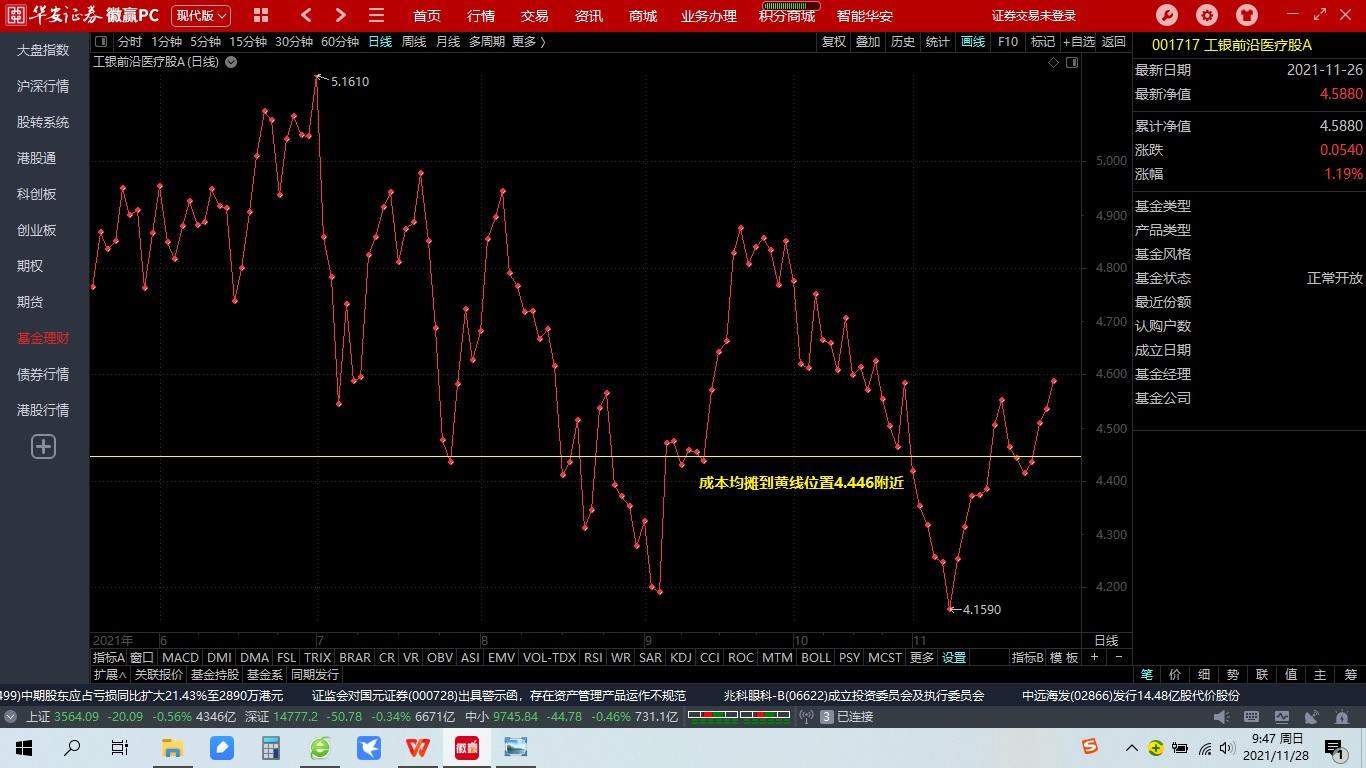Screen dimensions: 1366x768
Task: Expand the 指标A selector
Action: pos(109,657)
